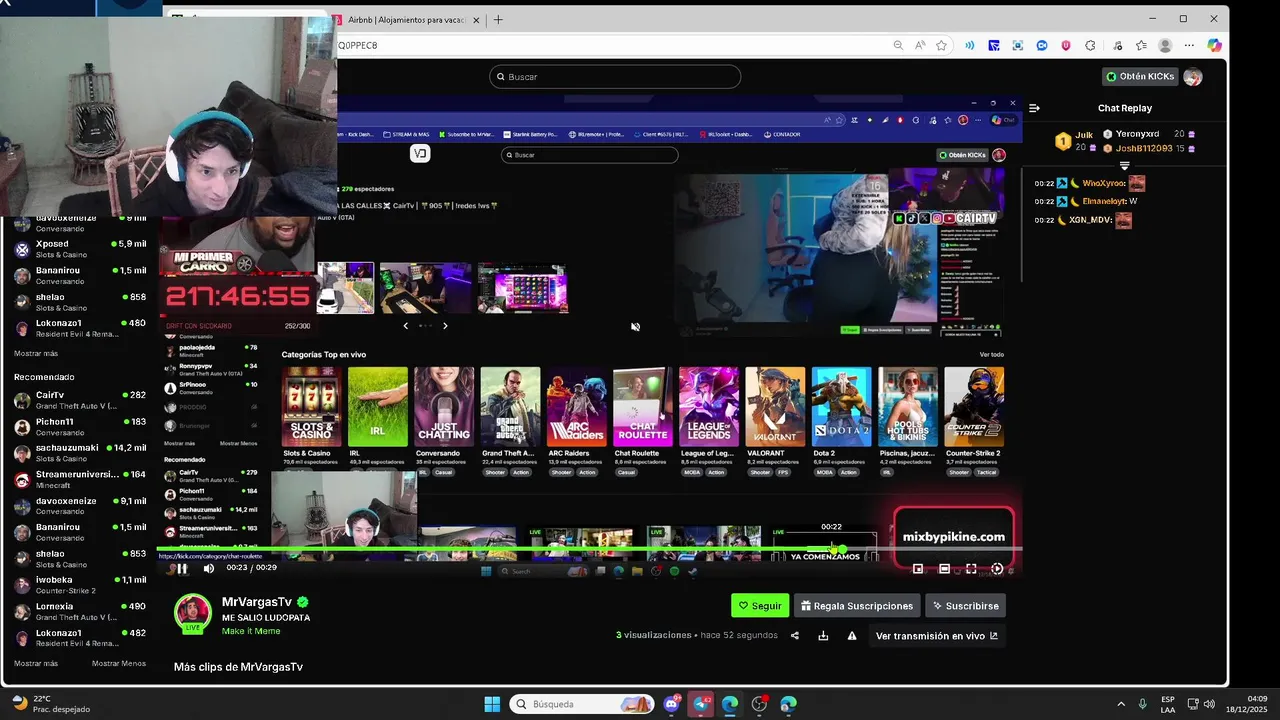This screenshot has width=1280, height=720.
Task: Open sachauzumaki channel in sidebar
Action: (80, 453)
